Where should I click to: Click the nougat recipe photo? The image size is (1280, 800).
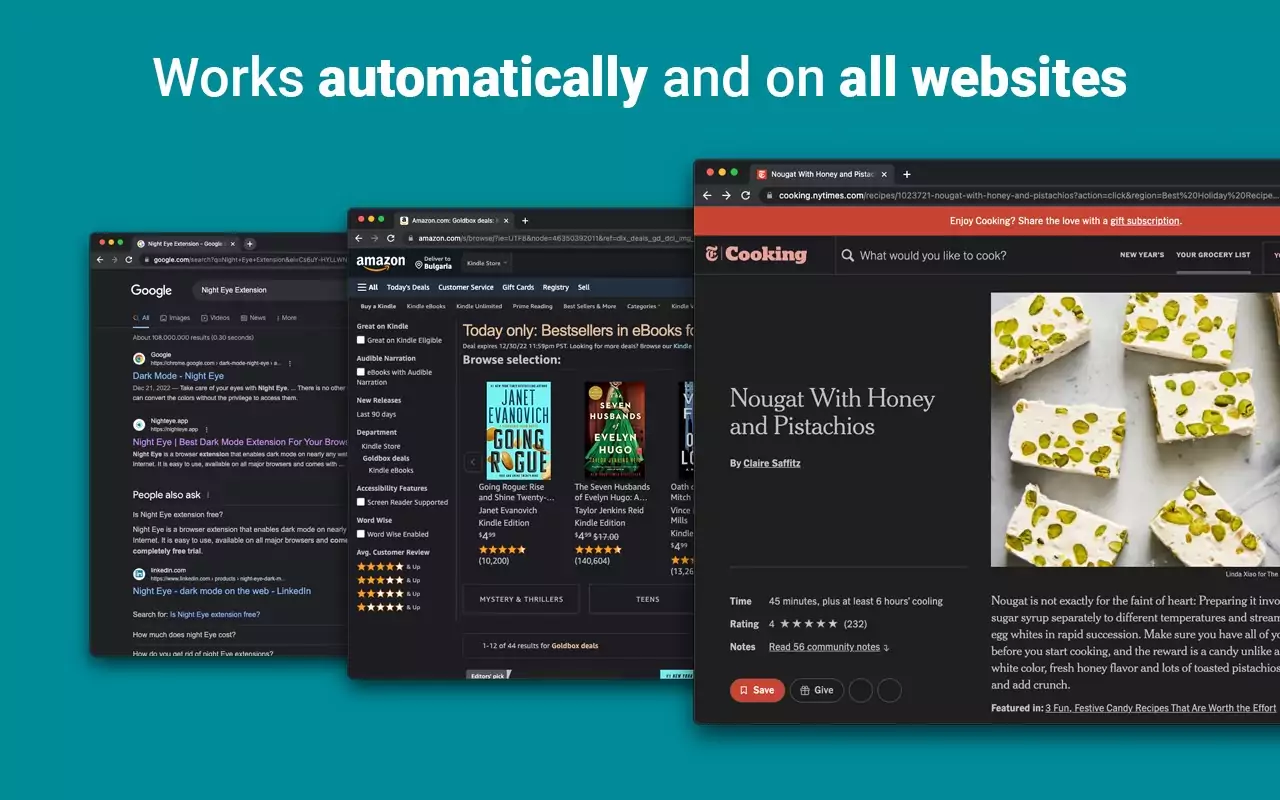point(1135,429)
